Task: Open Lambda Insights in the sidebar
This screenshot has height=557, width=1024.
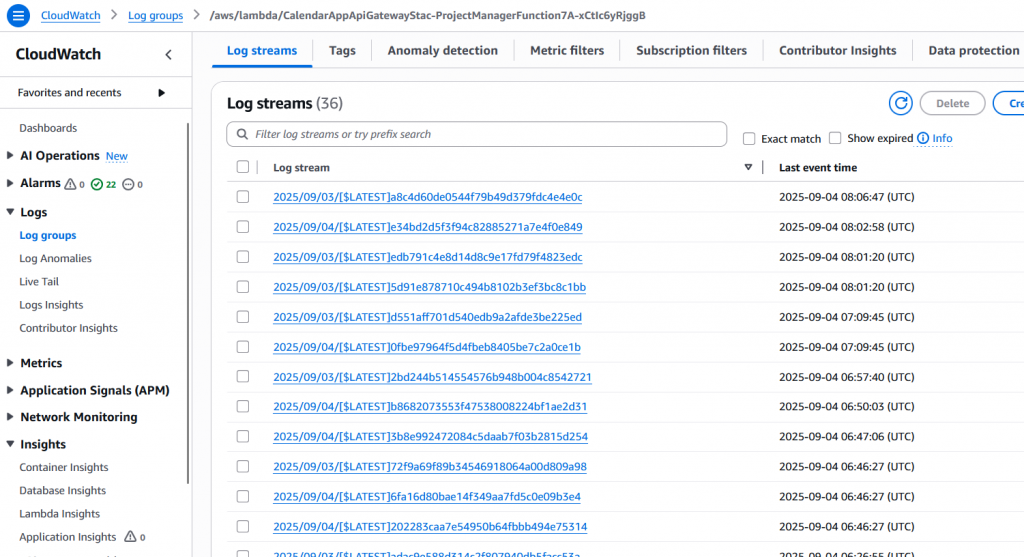Action: pyautogui.click(x=59, y=514)
